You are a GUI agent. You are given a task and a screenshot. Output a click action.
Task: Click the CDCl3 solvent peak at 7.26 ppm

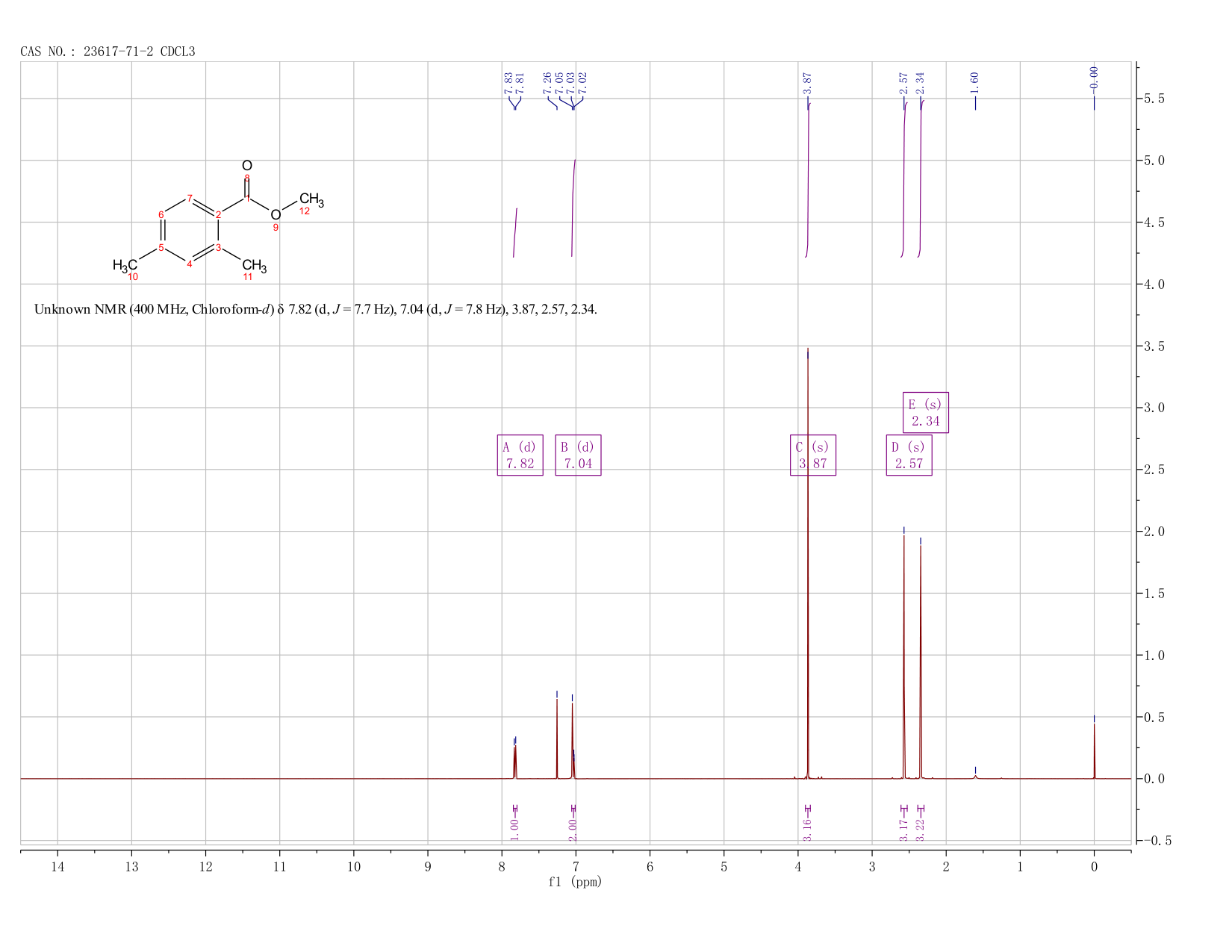pyautogui.click(x=557, y=738)
